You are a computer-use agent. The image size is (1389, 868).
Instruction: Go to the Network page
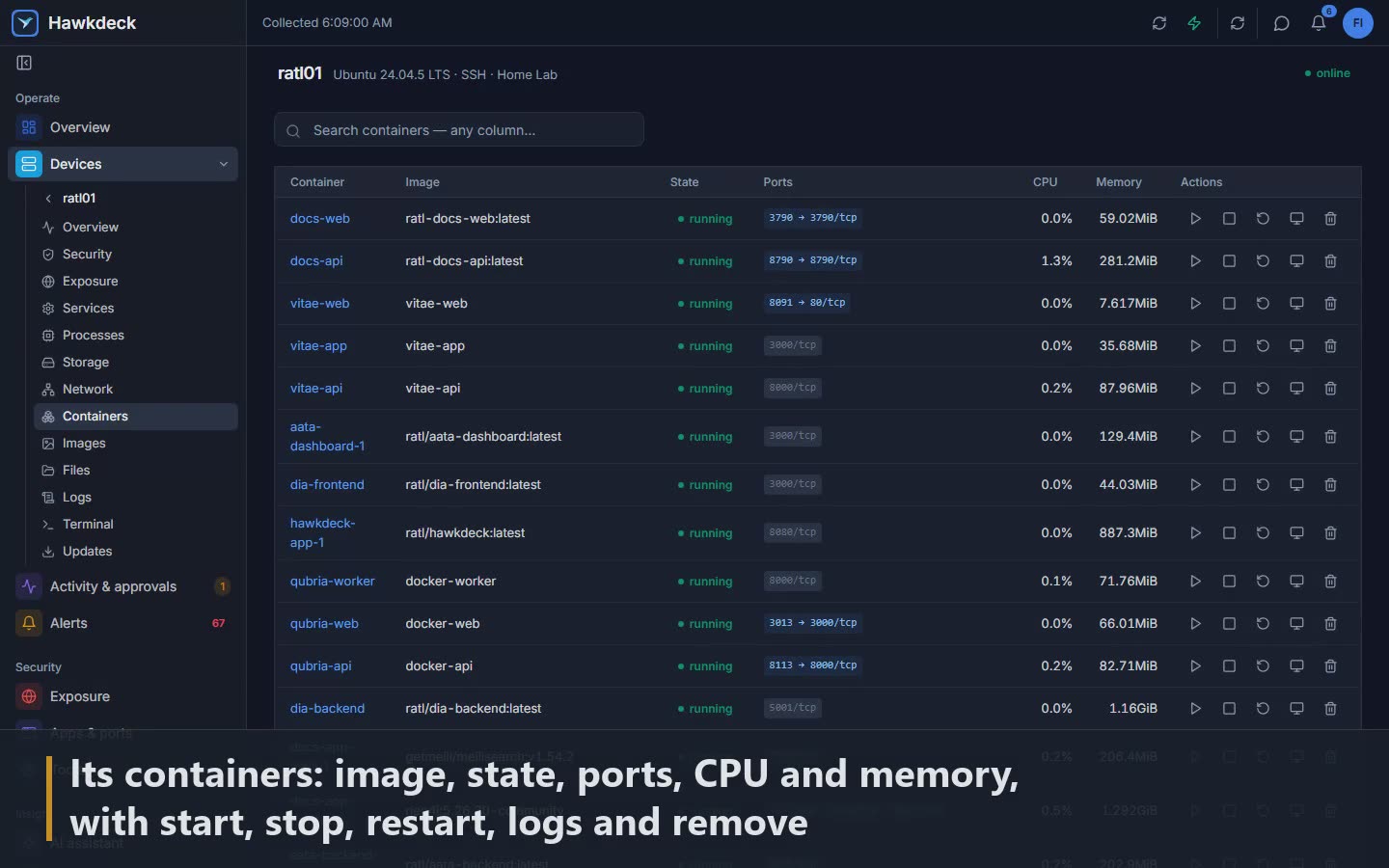point(135,390)
